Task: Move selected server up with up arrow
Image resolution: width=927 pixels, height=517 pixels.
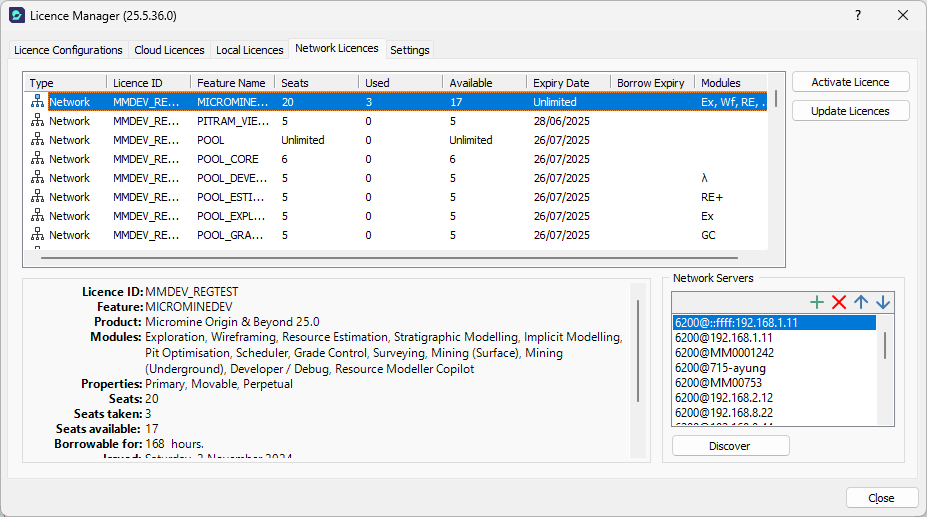Action: [x=861, y=302]
